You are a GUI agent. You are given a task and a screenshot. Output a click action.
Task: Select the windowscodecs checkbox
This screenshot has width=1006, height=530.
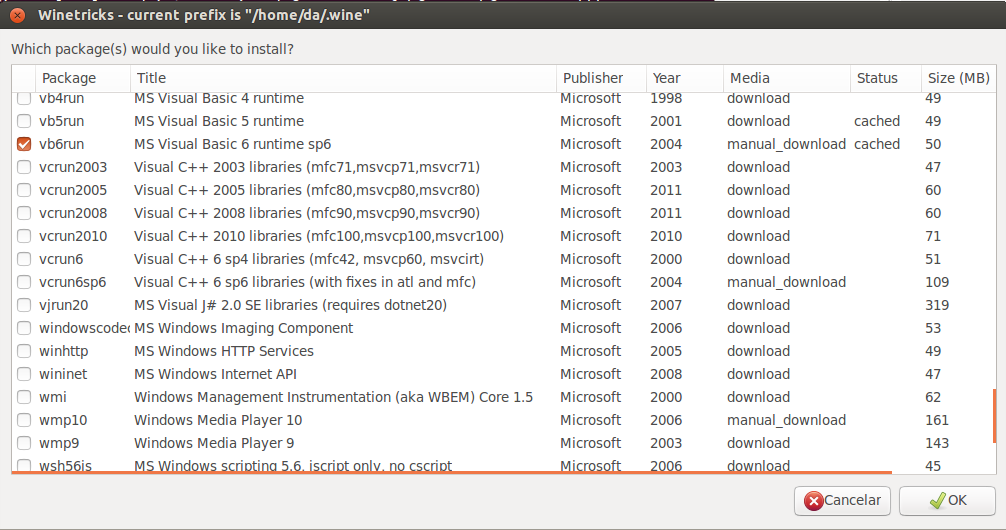pos(24,328)
